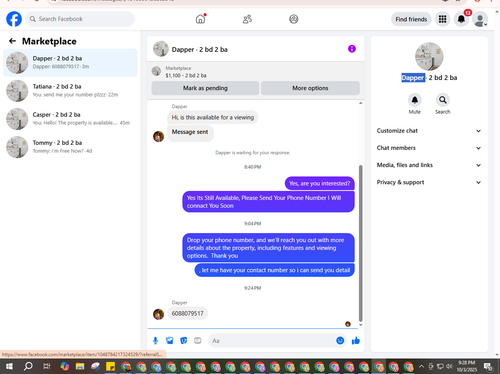Click the sender avatar beside 6088079517
The width and height of the screenshot is (500, 374).
pyautogui.click(x=158, y=314)
